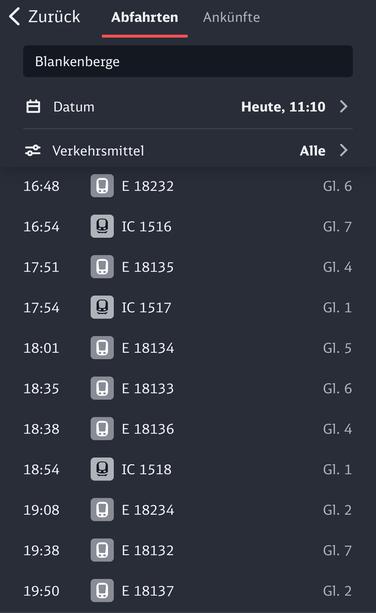Screen dimensions: 376x613
Task: Select the Abfahrten tab
Action: pos(145,17)
